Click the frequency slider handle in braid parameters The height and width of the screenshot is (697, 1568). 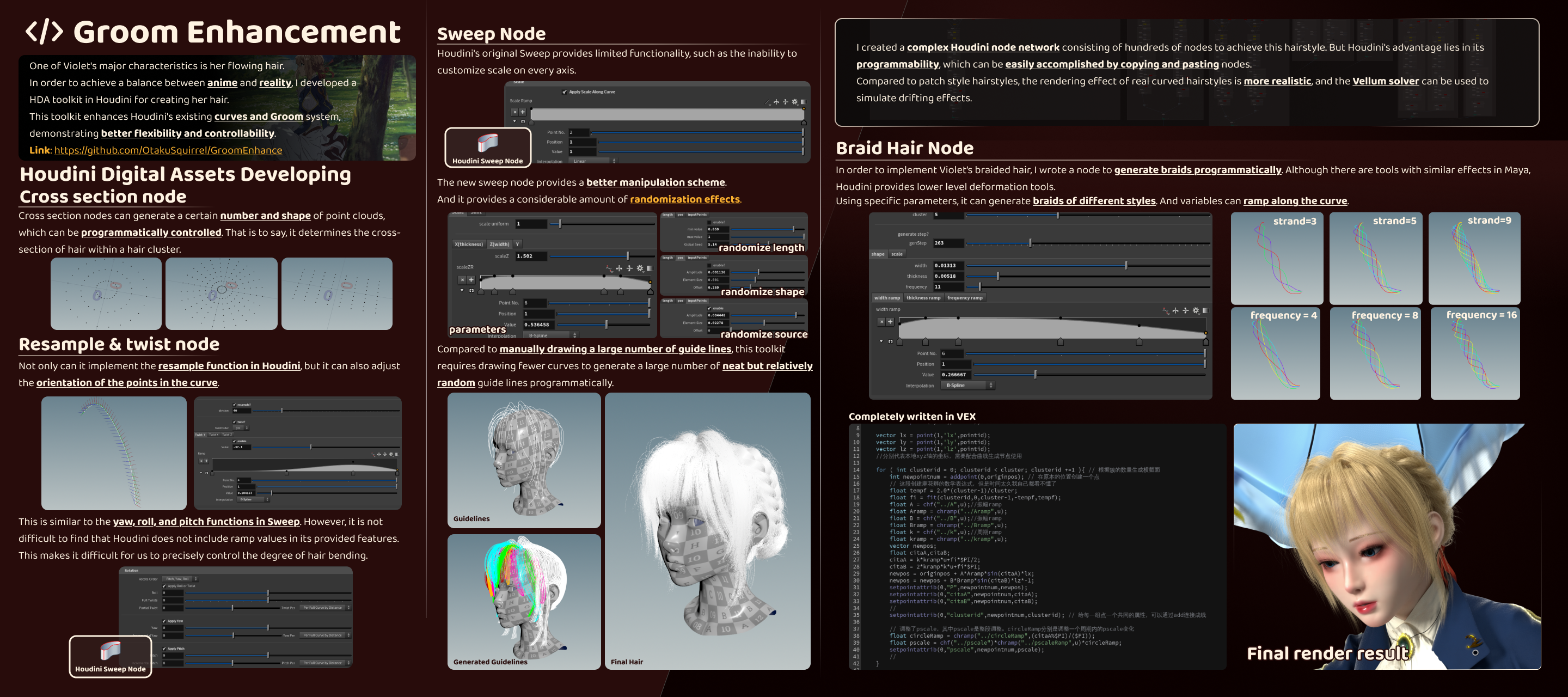(x=979, y=287)
